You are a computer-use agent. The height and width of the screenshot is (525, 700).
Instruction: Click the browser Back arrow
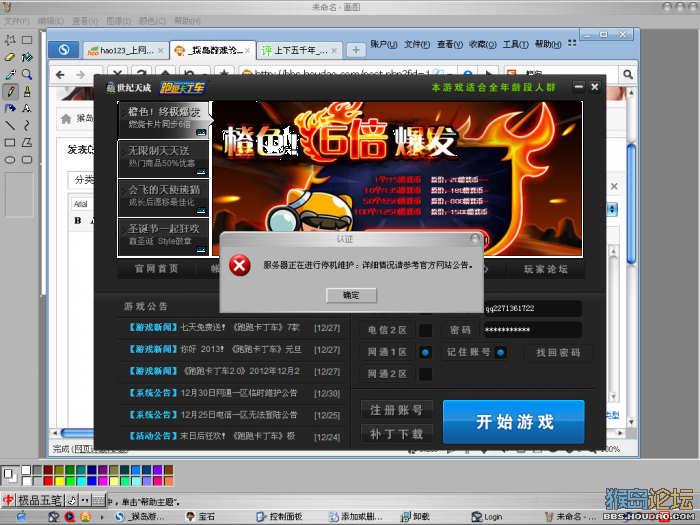click(60, 75)
